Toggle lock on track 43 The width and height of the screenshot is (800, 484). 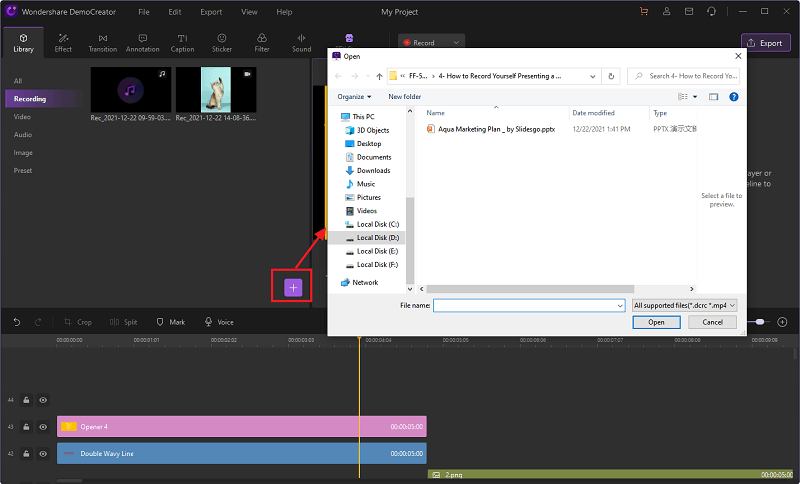click(26, 426)
